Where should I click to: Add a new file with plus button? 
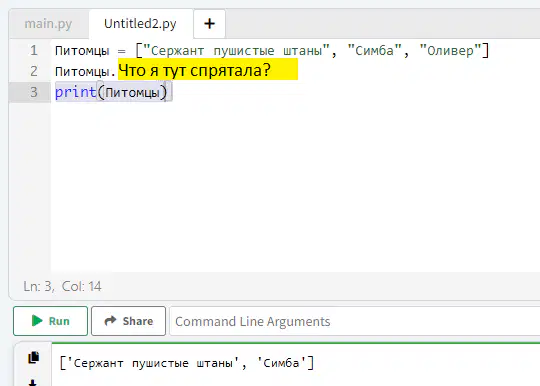pyautogui.click(x=209, y=24)
